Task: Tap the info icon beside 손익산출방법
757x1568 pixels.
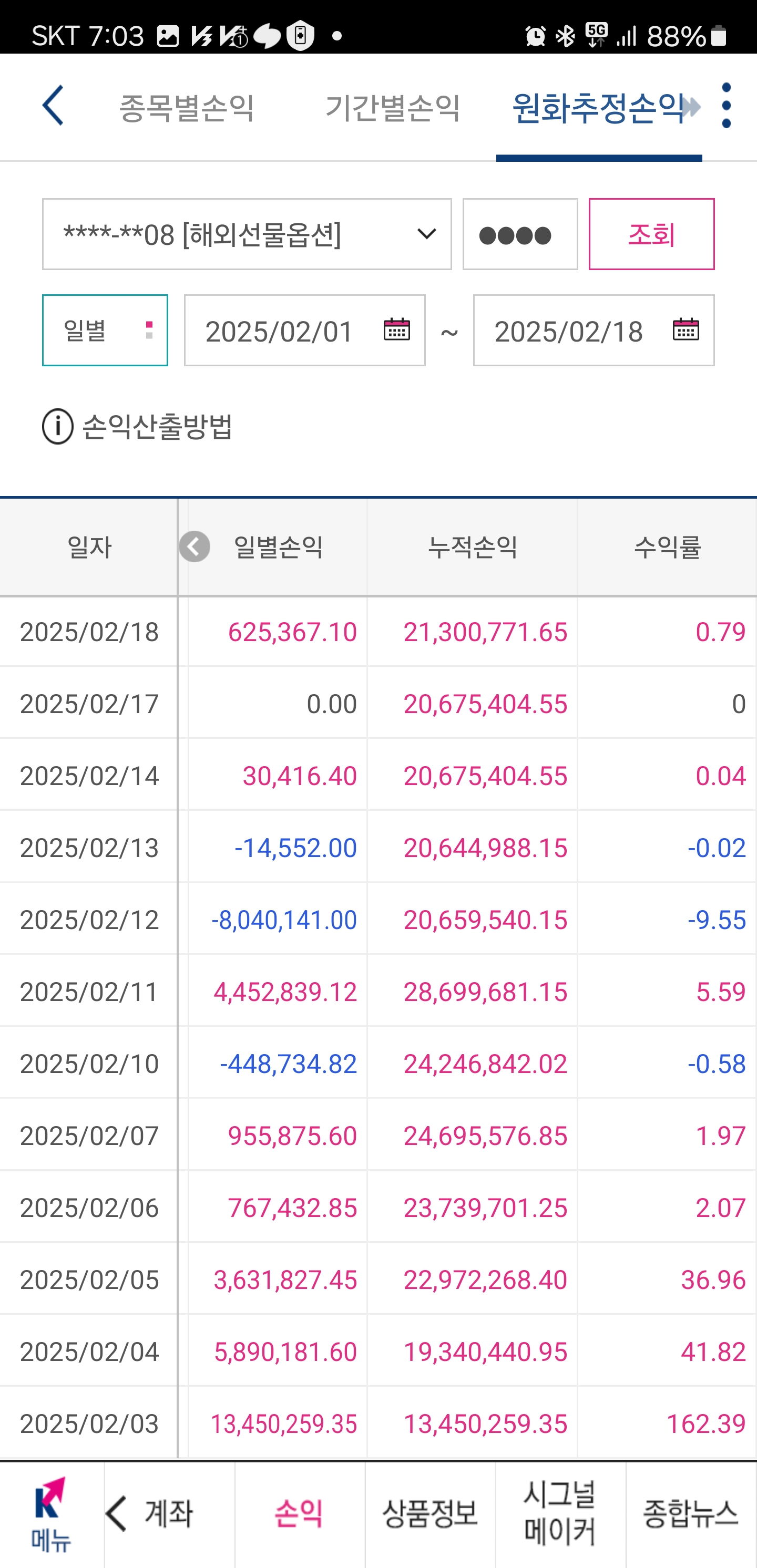Action: click(58, 426)
